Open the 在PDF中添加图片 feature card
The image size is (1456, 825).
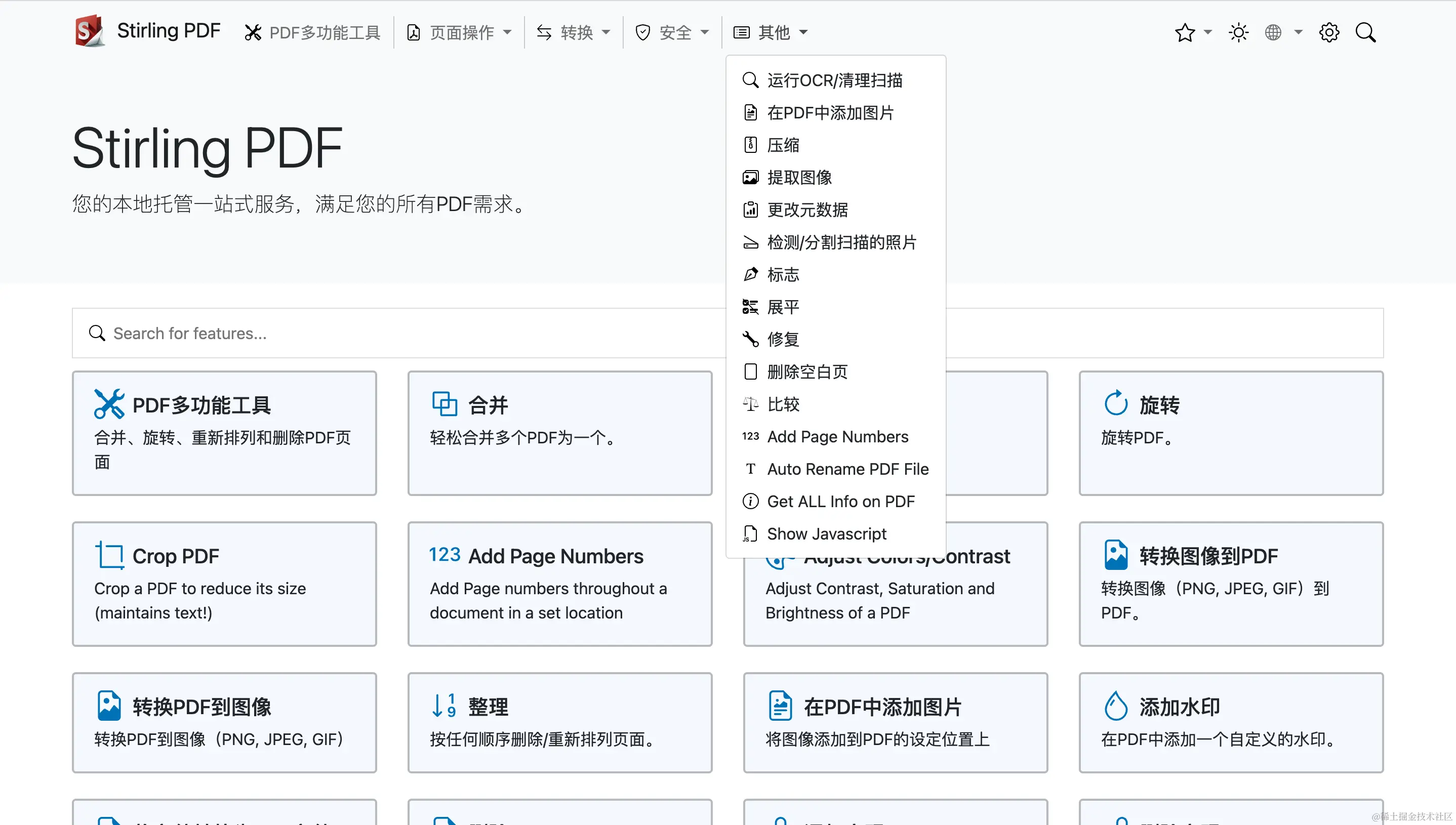pos(896,722)
